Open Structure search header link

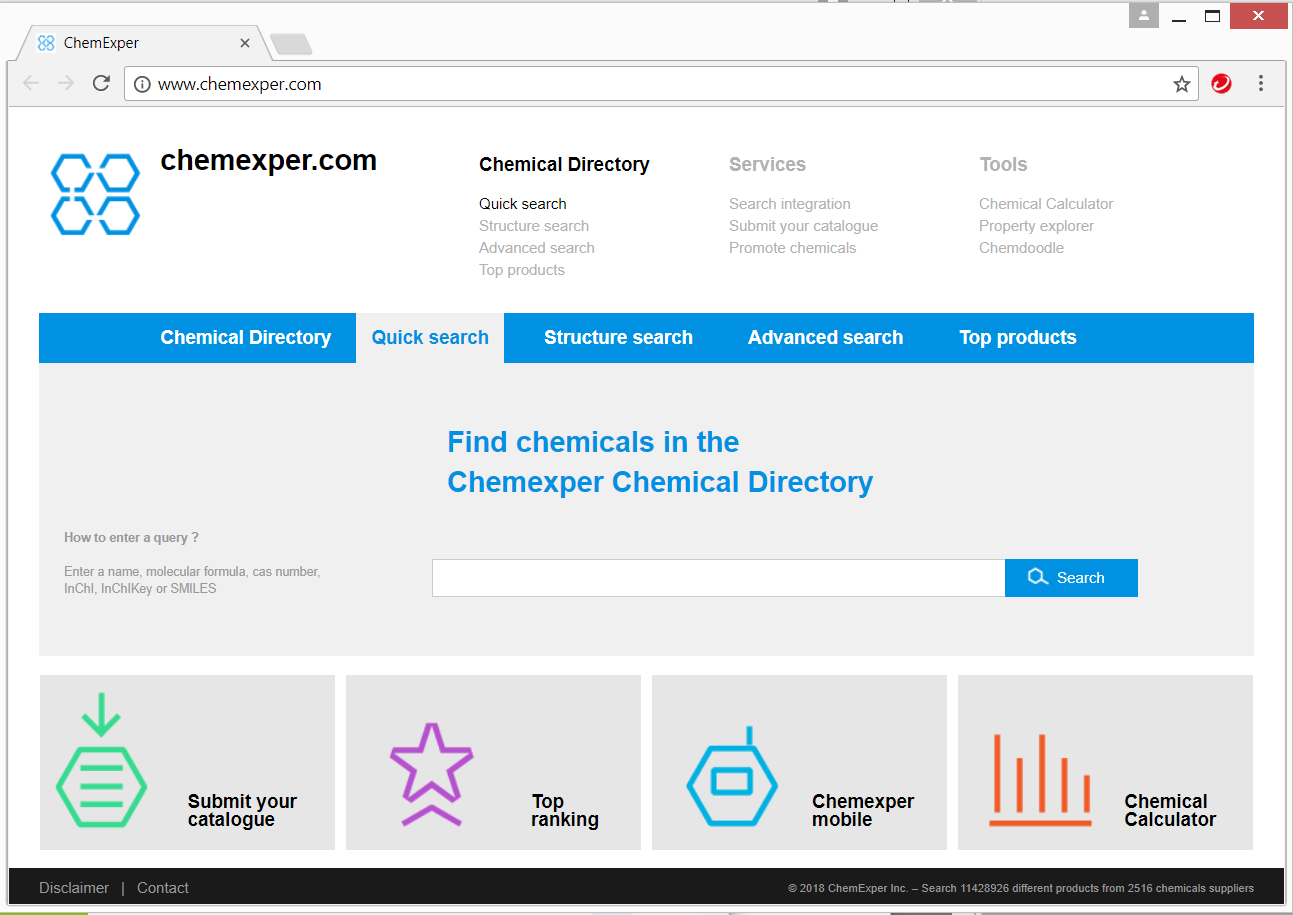[x=534, y=226]
